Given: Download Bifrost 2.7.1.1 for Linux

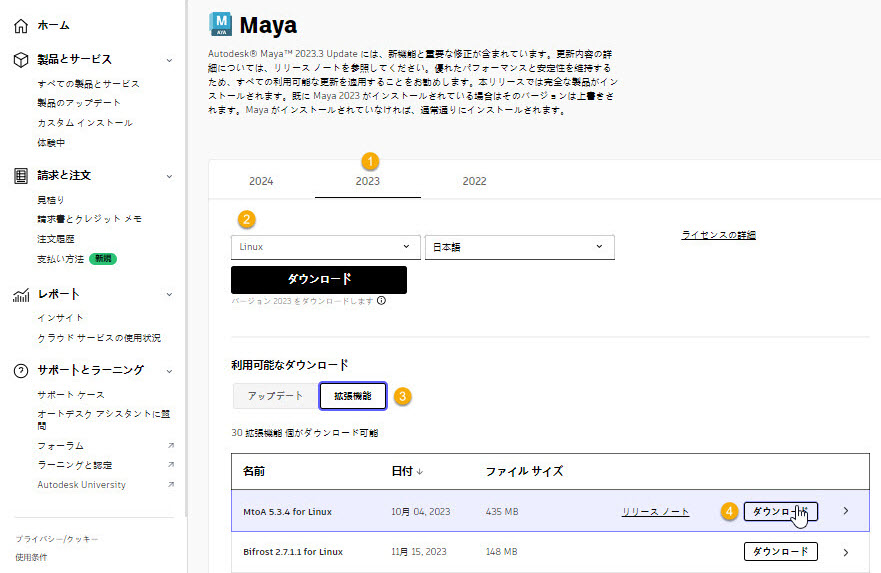Looking at the screenshot, I should tap(780, 552).
